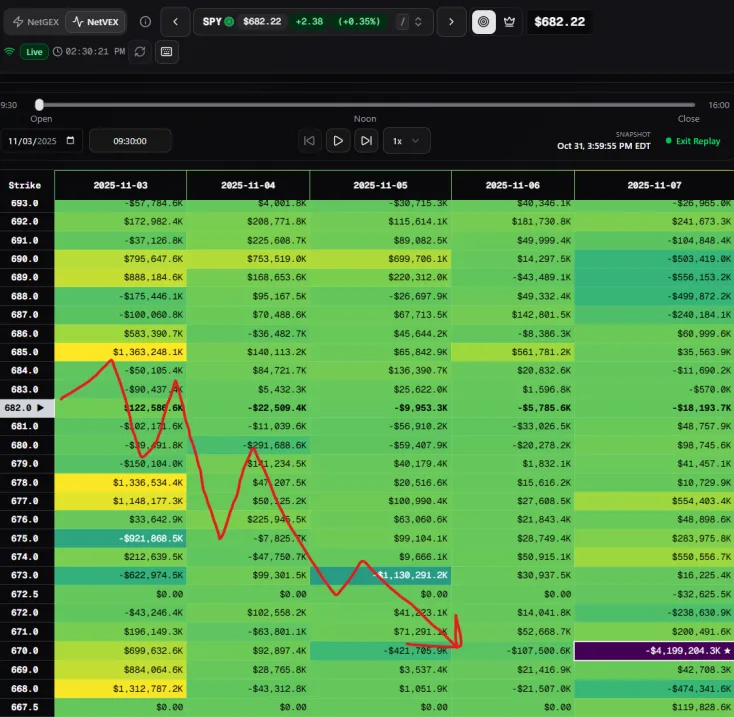This screenshot has width=734, height=717.
Task: Click the $888,184.6K cell
Action: coord(120,277)
